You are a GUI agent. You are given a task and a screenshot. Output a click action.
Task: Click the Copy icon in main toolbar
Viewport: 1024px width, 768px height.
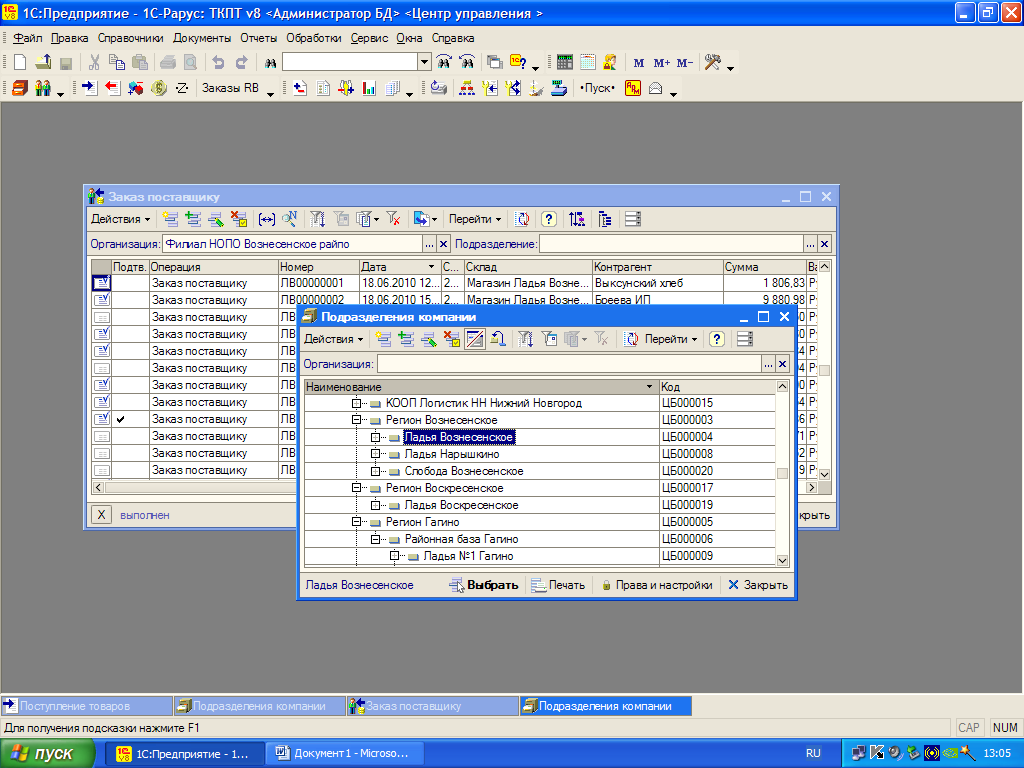tap(117, 63)
